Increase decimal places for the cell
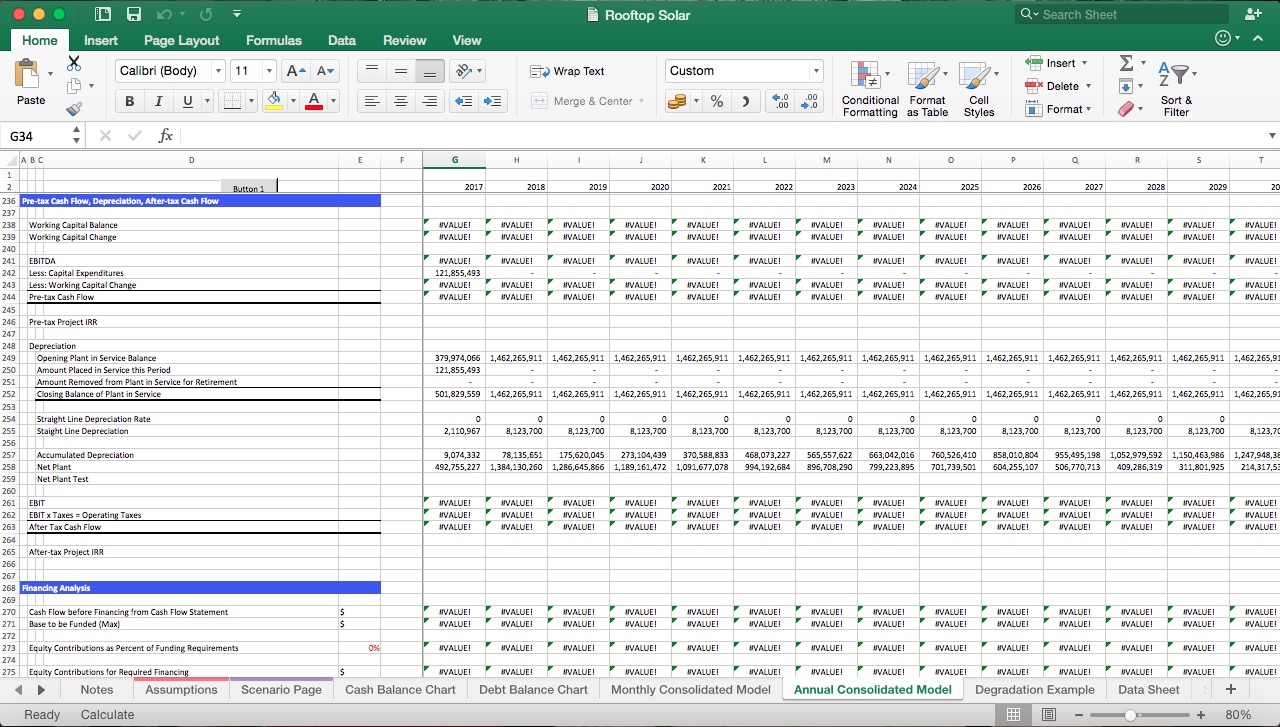Viewport: 1280px width, 727px height. 781,101
